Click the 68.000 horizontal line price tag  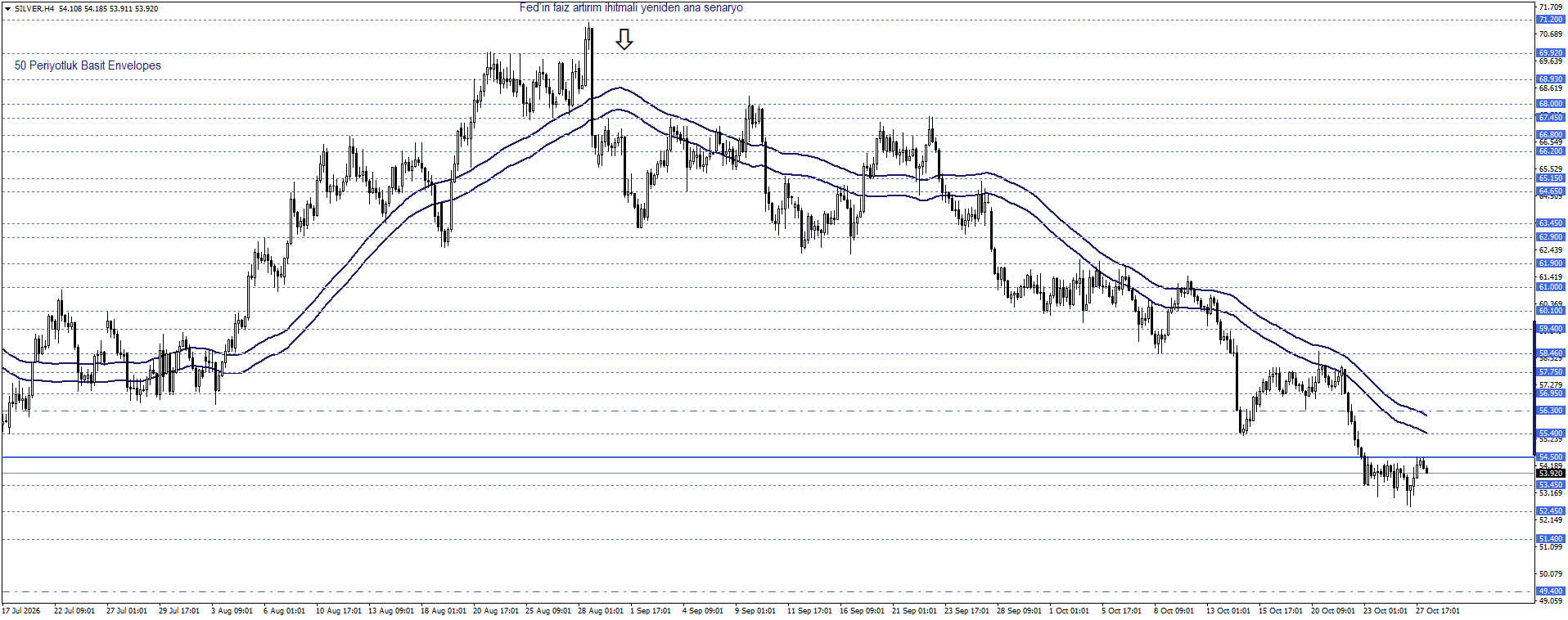point(1550,104)
